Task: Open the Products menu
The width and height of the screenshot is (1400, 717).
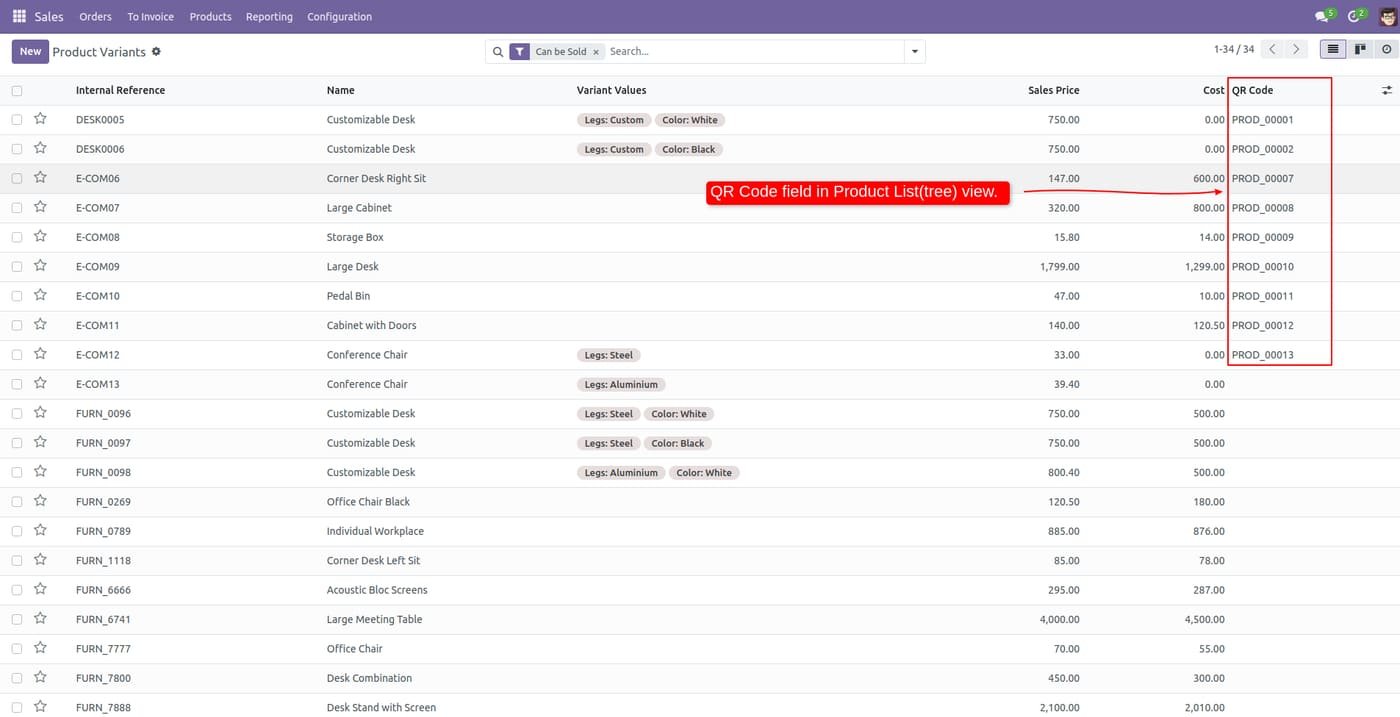Action: coord(210,17)
